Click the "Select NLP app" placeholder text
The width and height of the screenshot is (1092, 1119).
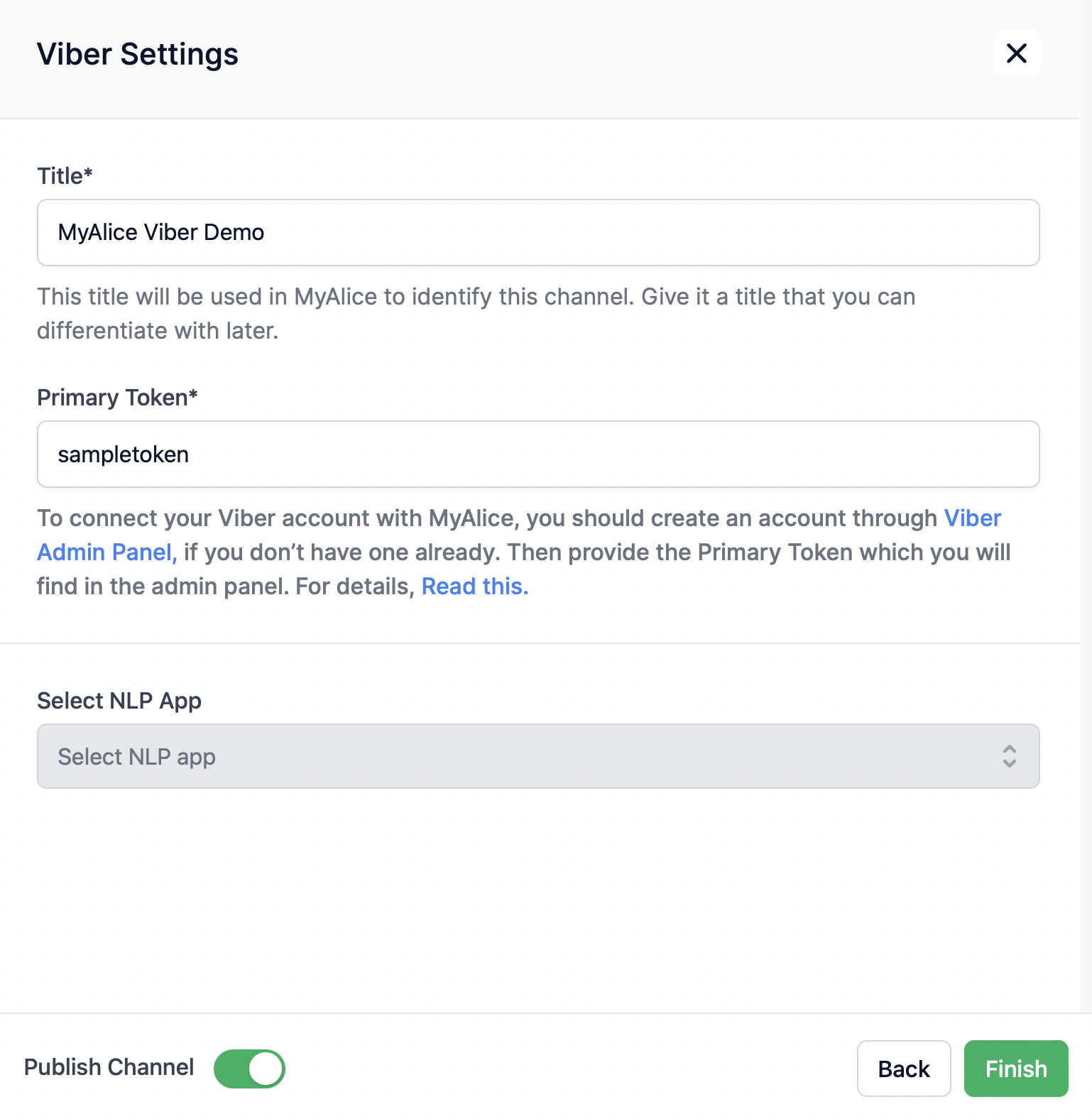pyautogui.click(x=137, y=757)
